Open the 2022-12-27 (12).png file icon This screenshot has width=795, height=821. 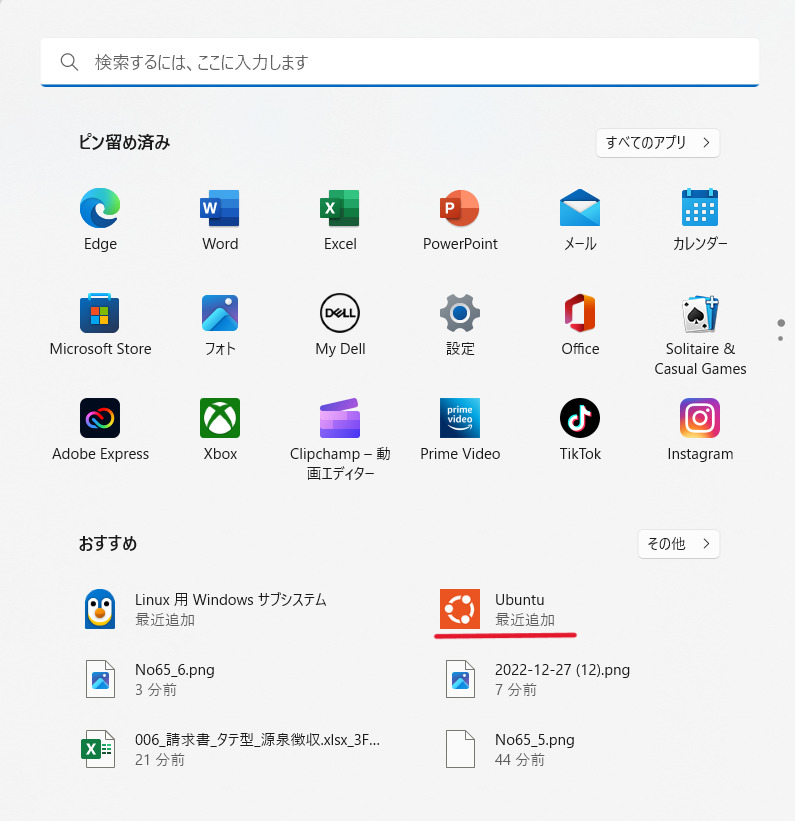pyautogui.click(x=460, y=679)
